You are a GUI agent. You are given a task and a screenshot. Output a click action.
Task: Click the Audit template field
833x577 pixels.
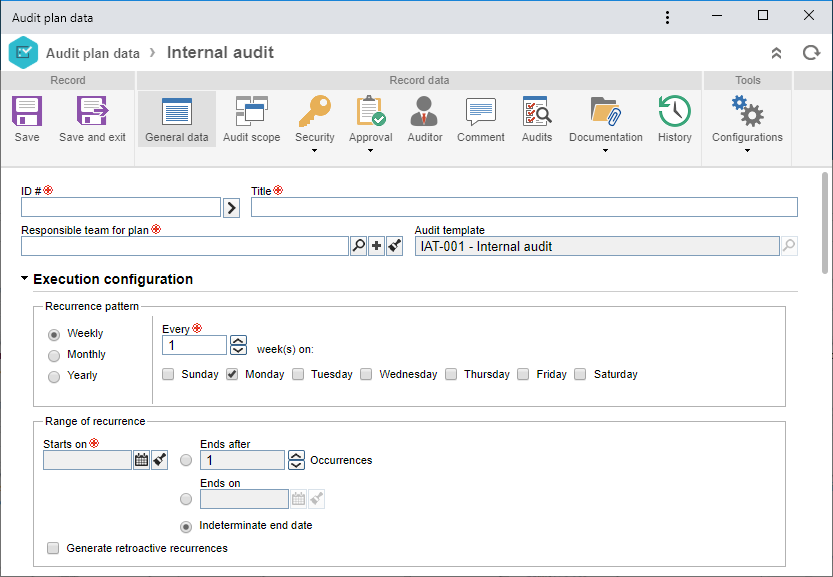coord(597,246)
